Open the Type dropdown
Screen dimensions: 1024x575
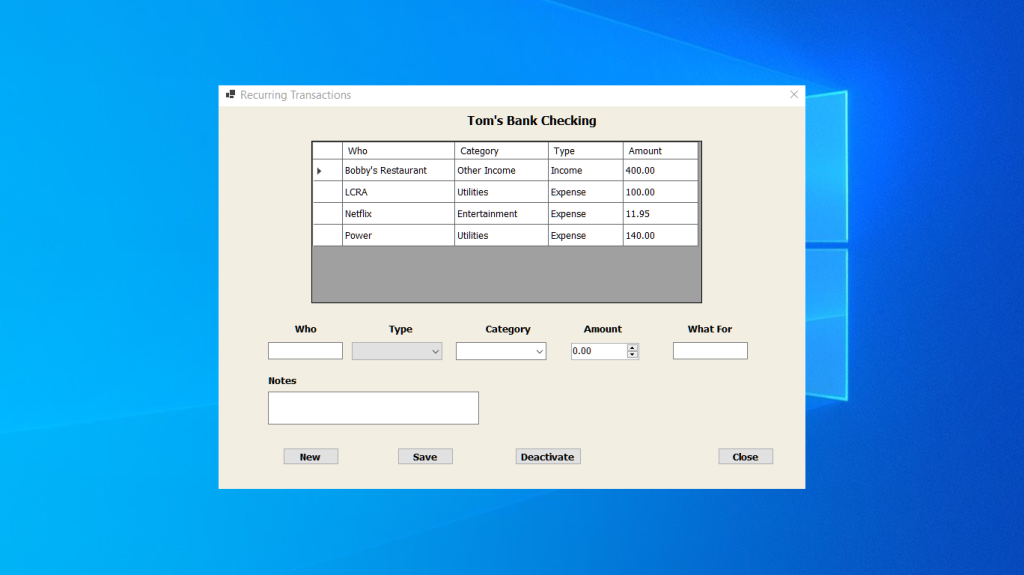coord(397,352)
